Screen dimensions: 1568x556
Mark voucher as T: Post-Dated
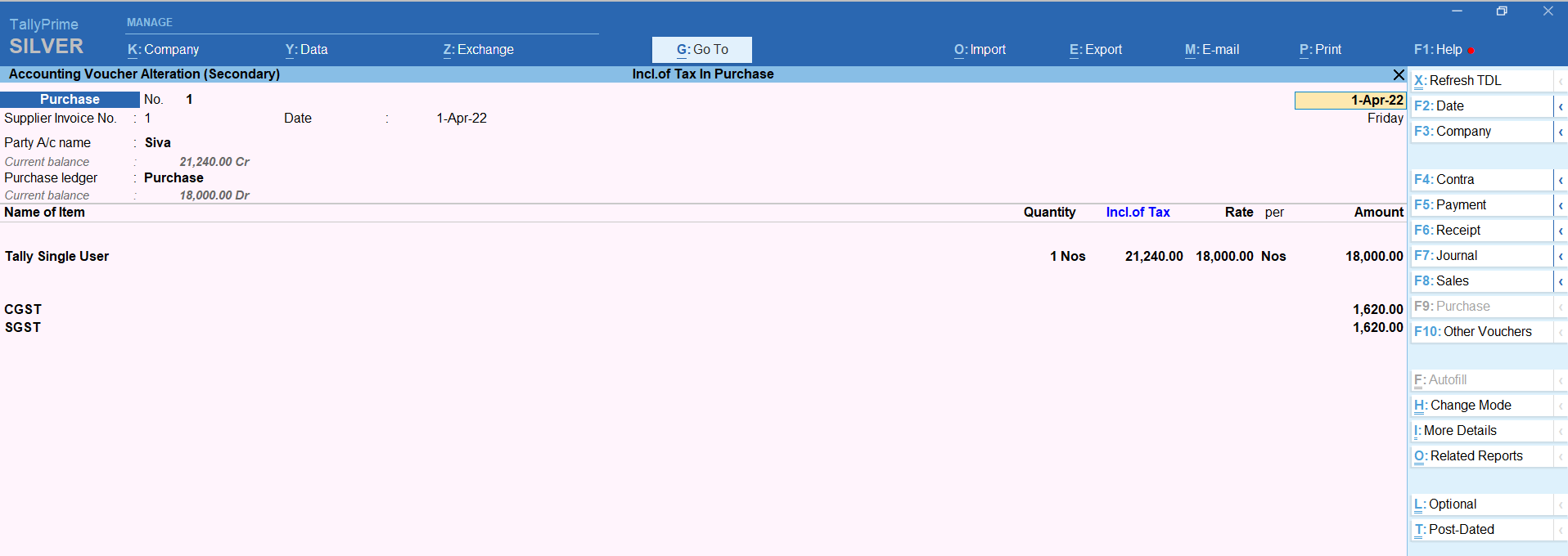[x=1481, y=530]
